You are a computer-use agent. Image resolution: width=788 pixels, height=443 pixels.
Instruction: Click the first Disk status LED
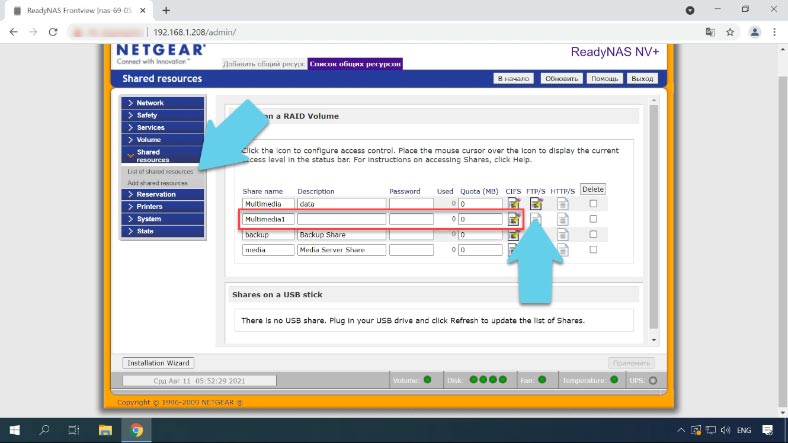click(473, 380)
